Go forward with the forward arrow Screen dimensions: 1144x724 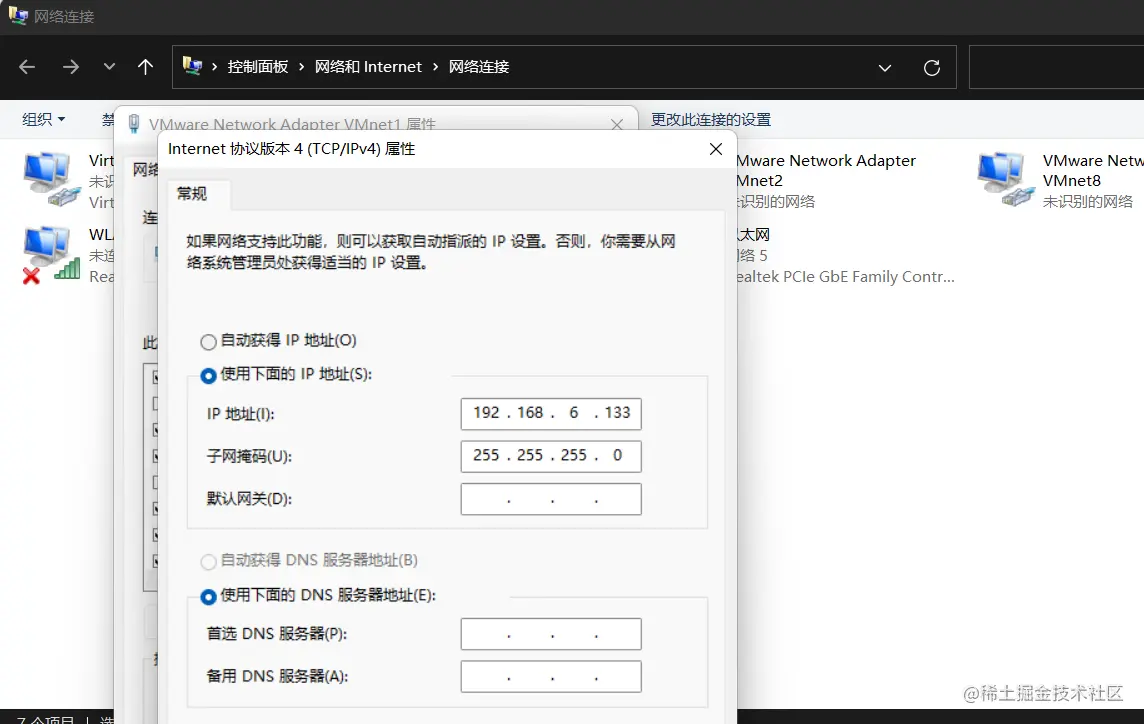click(x=71, y=67)
